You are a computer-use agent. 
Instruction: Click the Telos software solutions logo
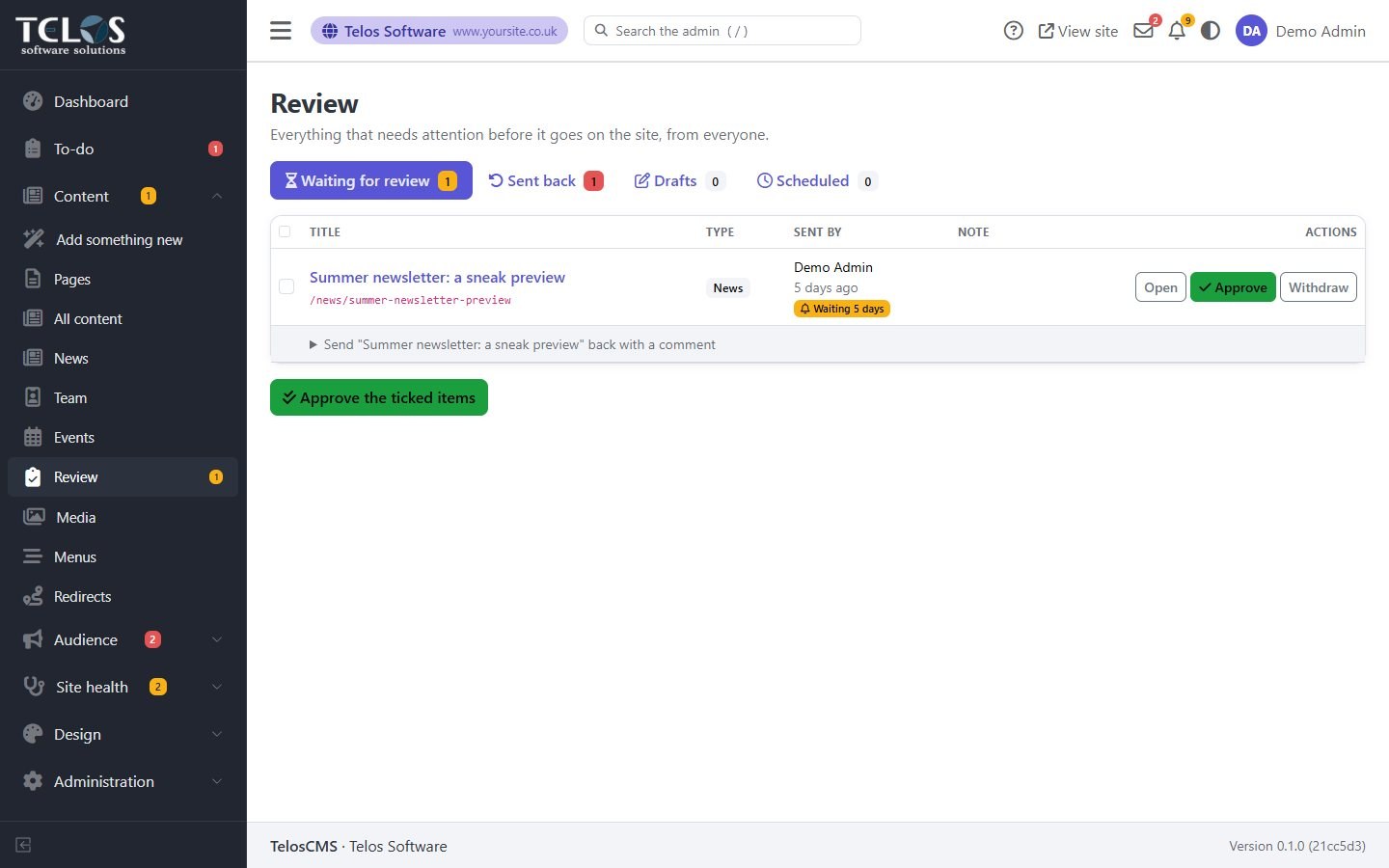click(x=70, y=35)
